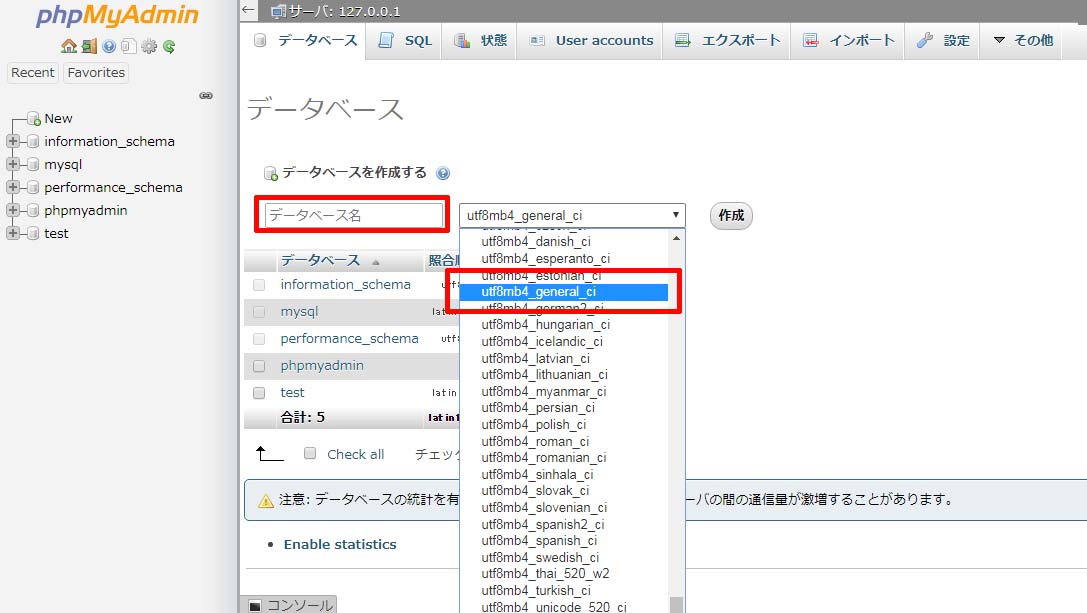Image resolution: width=1087 pixels, height=613 pixels.
Task: Click the chain link icon in sidebar
Action: tap(206, 96)
